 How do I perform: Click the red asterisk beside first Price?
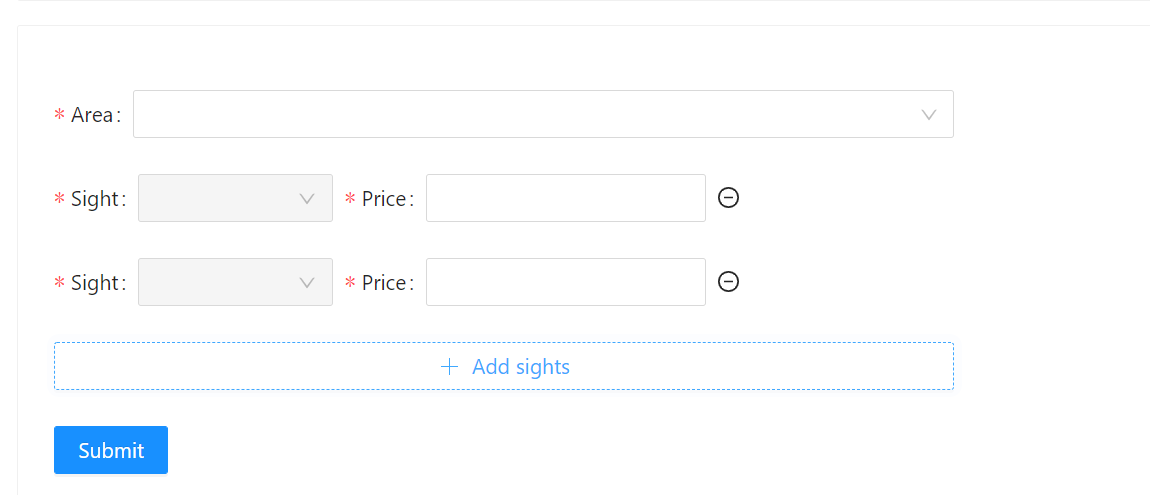click(x=350, y=199)
